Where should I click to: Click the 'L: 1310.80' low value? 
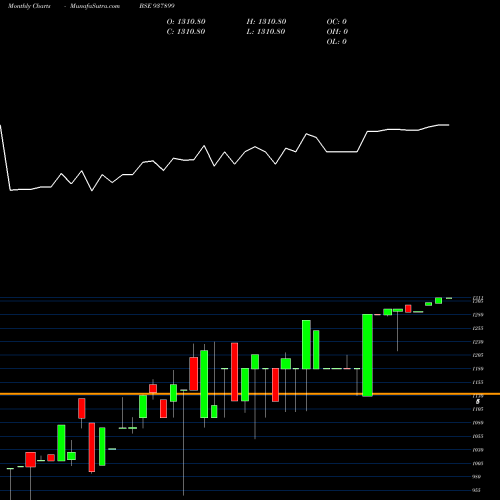coord(266,32)
